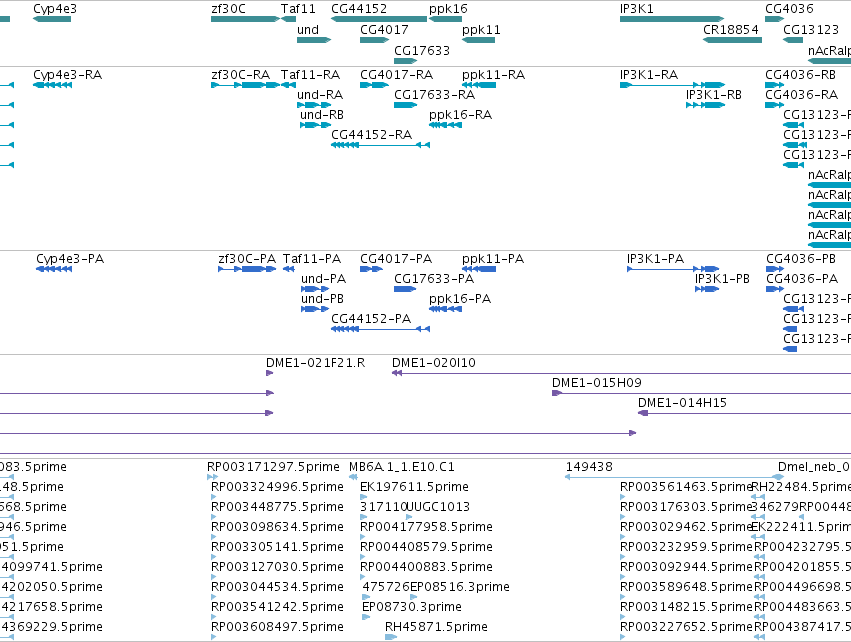Viewport: 851px width, 642px height.
Task: Click the CG17633-RA transcript
Action: (x=405, y=105)
